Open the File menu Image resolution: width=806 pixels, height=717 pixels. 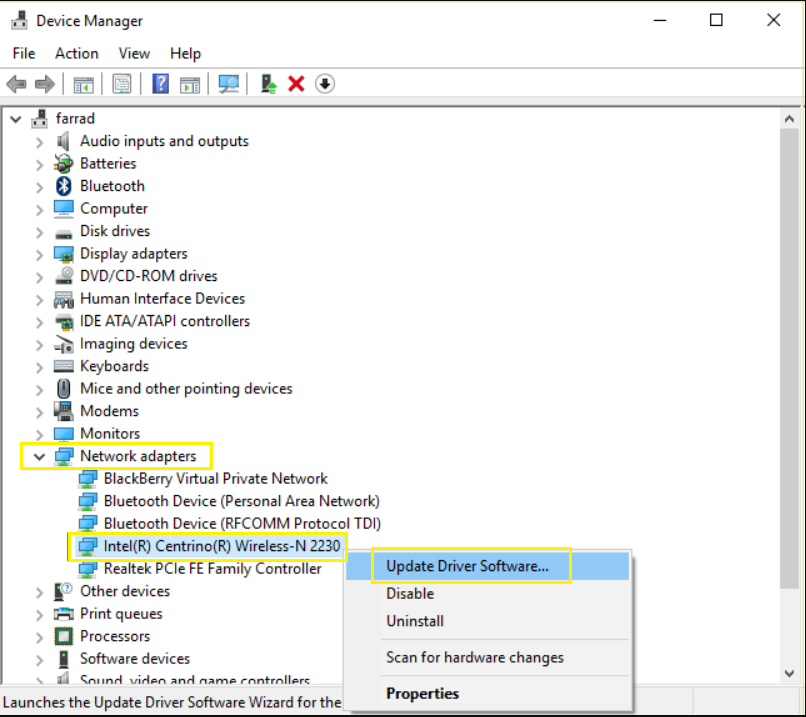[x=24, y=53]
